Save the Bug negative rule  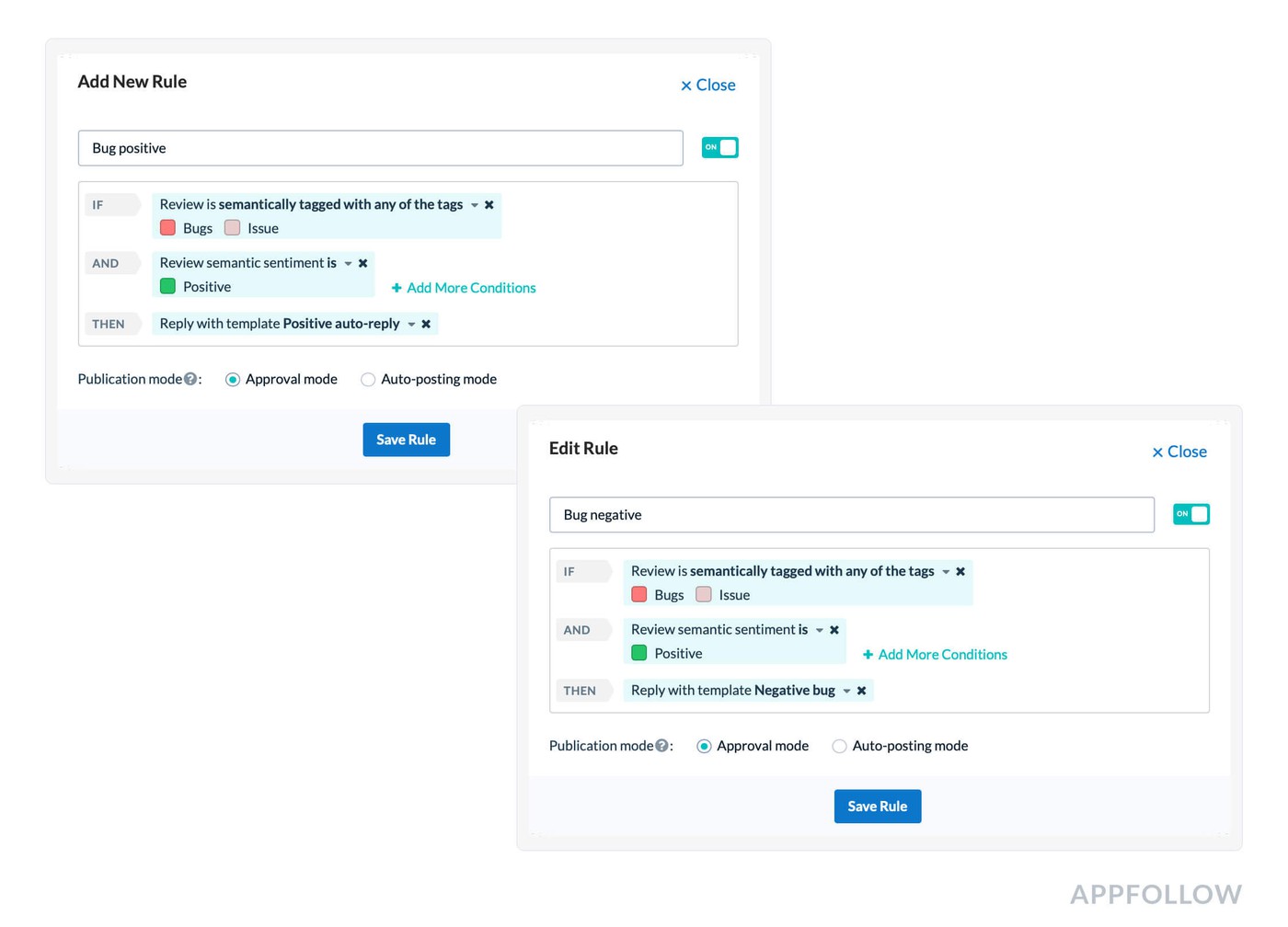[877, 807]
